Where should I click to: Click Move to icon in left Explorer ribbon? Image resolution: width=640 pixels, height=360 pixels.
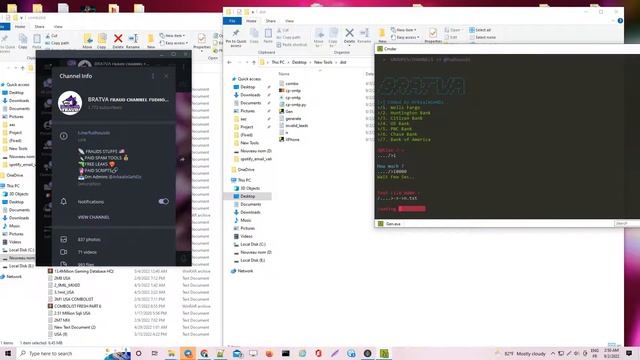[x=88, y=39]
